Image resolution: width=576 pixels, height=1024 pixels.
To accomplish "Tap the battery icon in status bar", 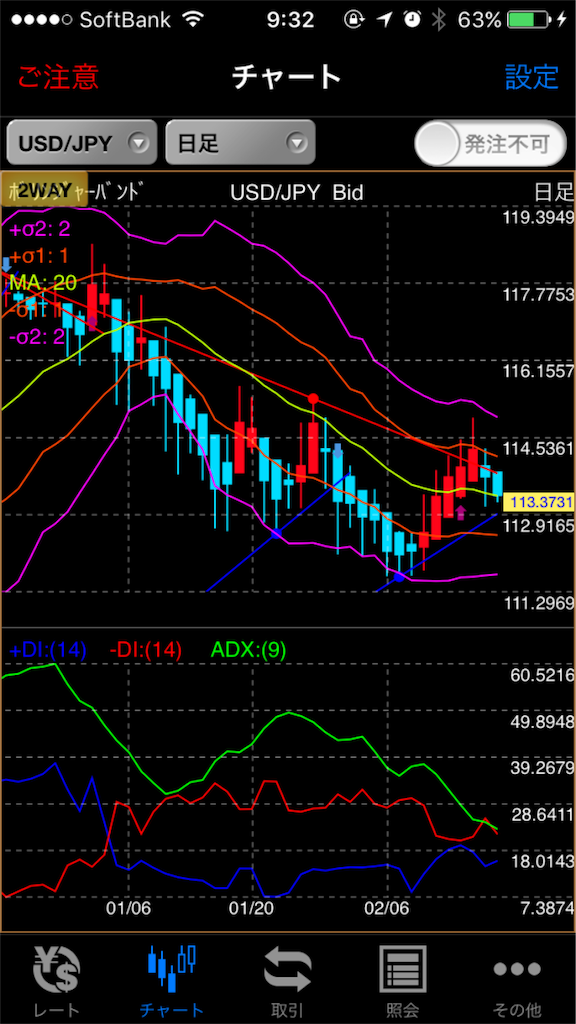I will (x=528, y=20).
